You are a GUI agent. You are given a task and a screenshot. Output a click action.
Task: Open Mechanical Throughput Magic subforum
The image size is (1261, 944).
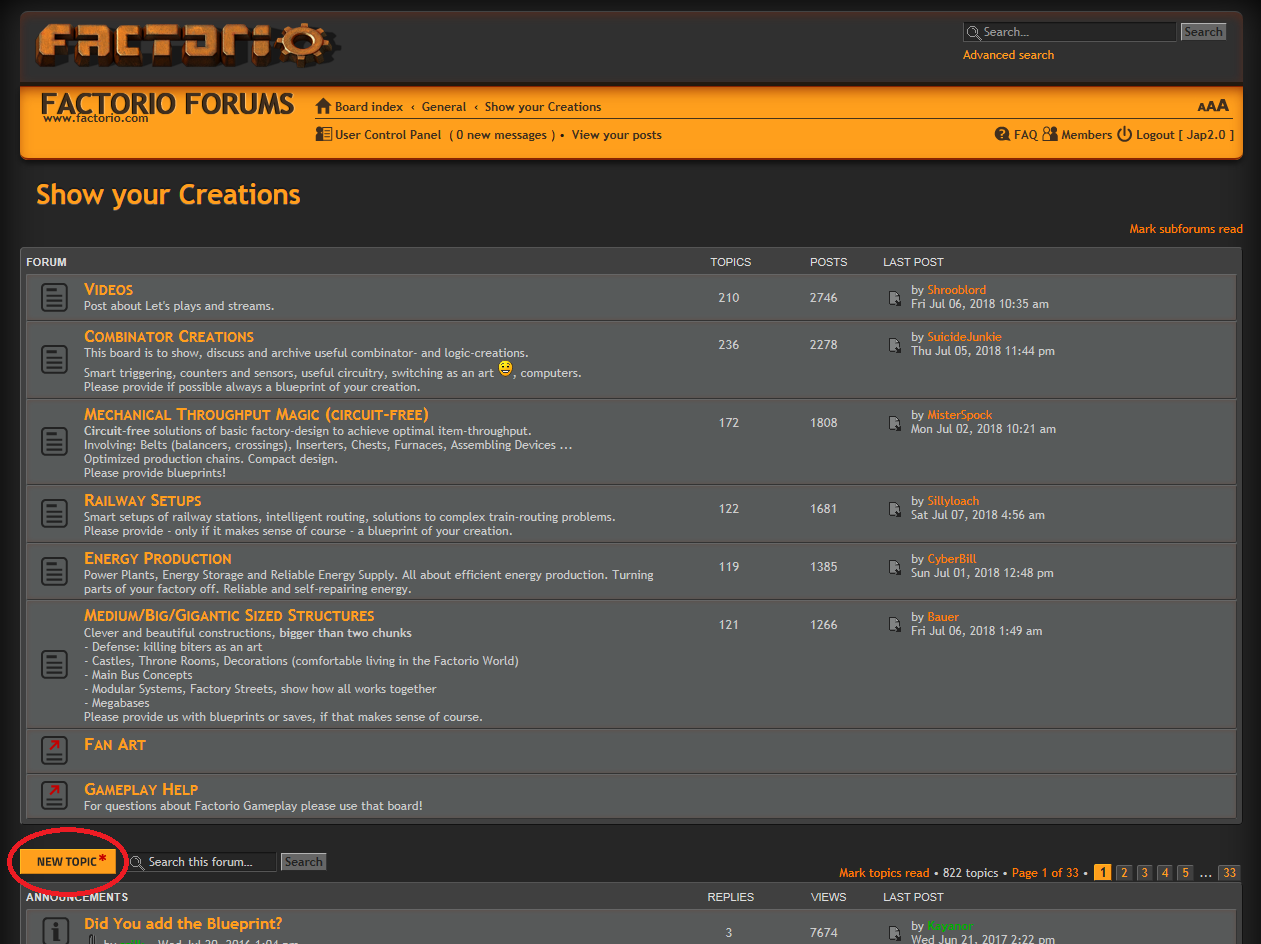tap(256, 414)
